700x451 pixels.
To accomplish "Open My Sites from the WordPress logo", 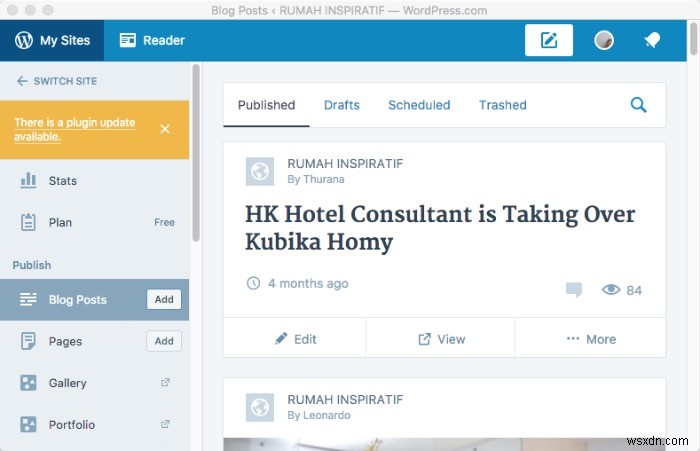I will tap(52, 41).
